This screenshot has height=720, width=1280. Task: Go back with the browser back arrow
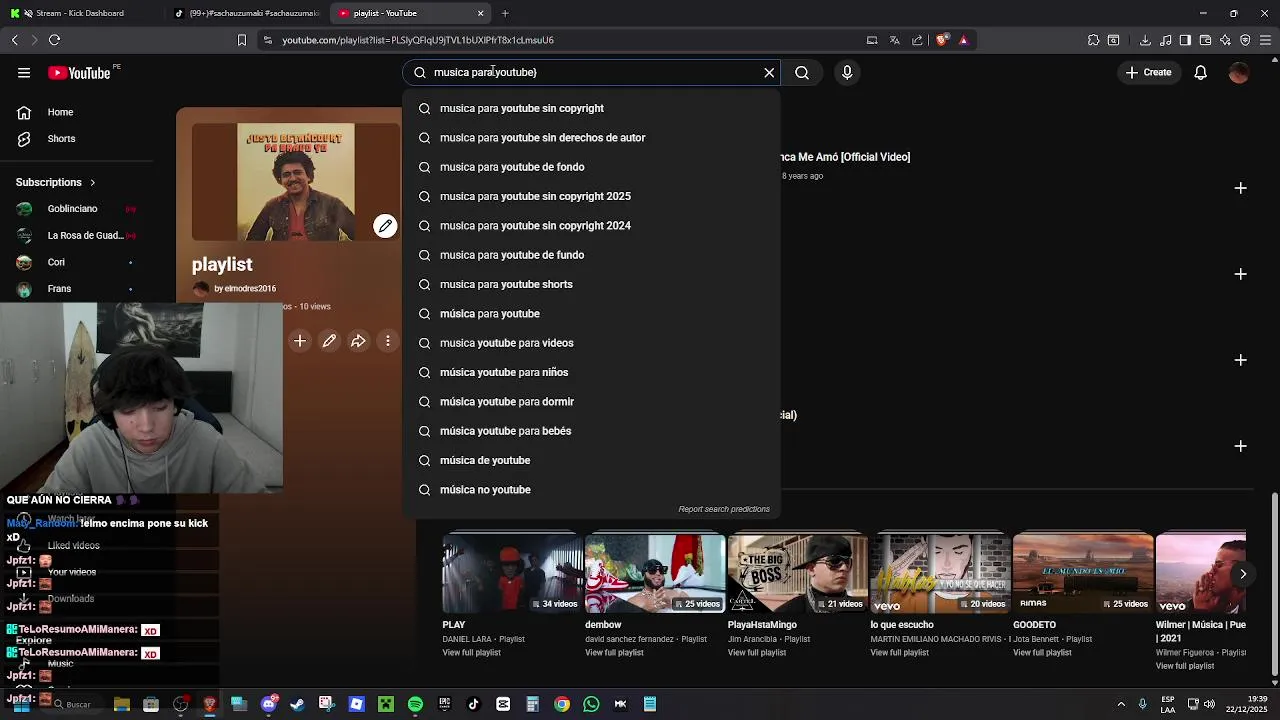point(15,40)
